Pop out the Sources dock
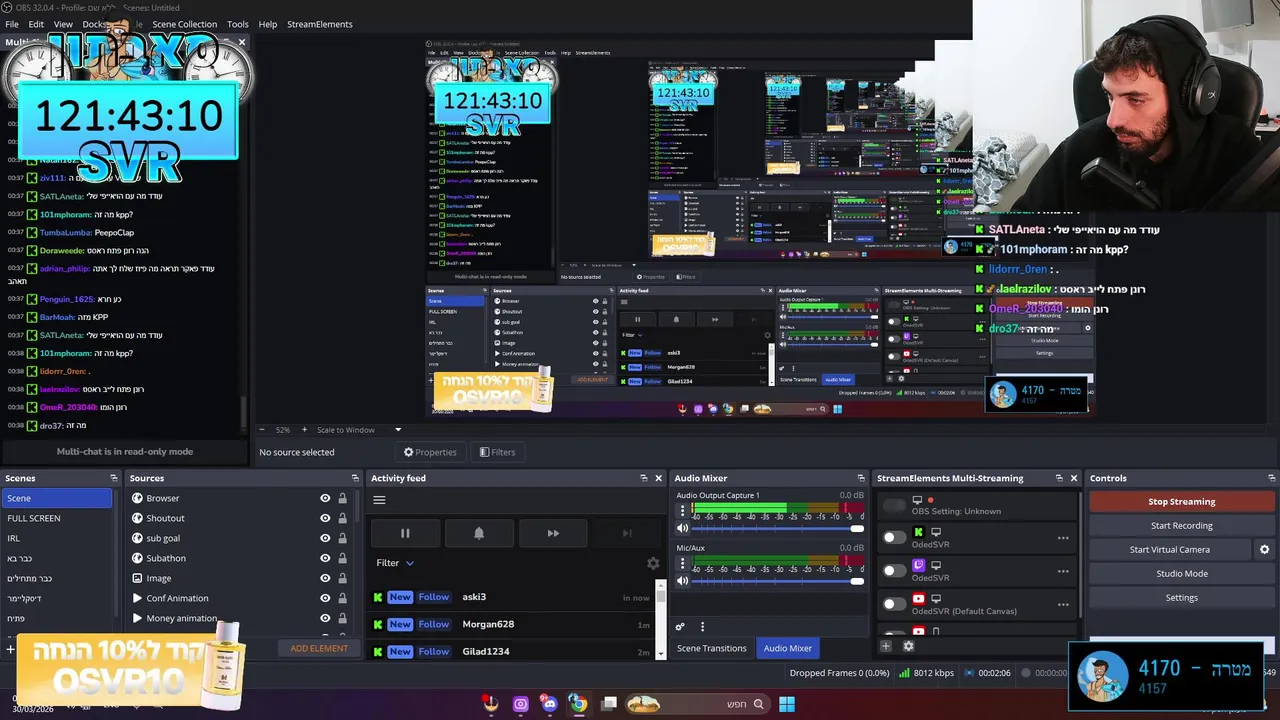 coord(355,478)
